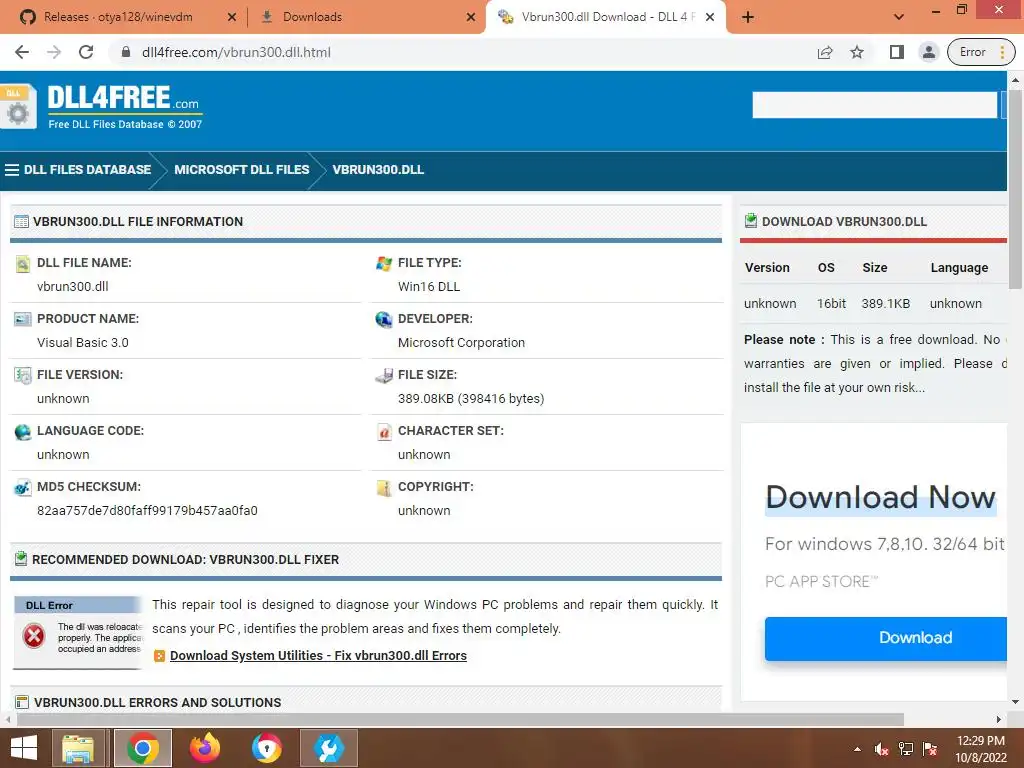The width and height of the screenshot is (1024, 768).
Task: Click the Developer globe icon
Action: tap(384, 319)
